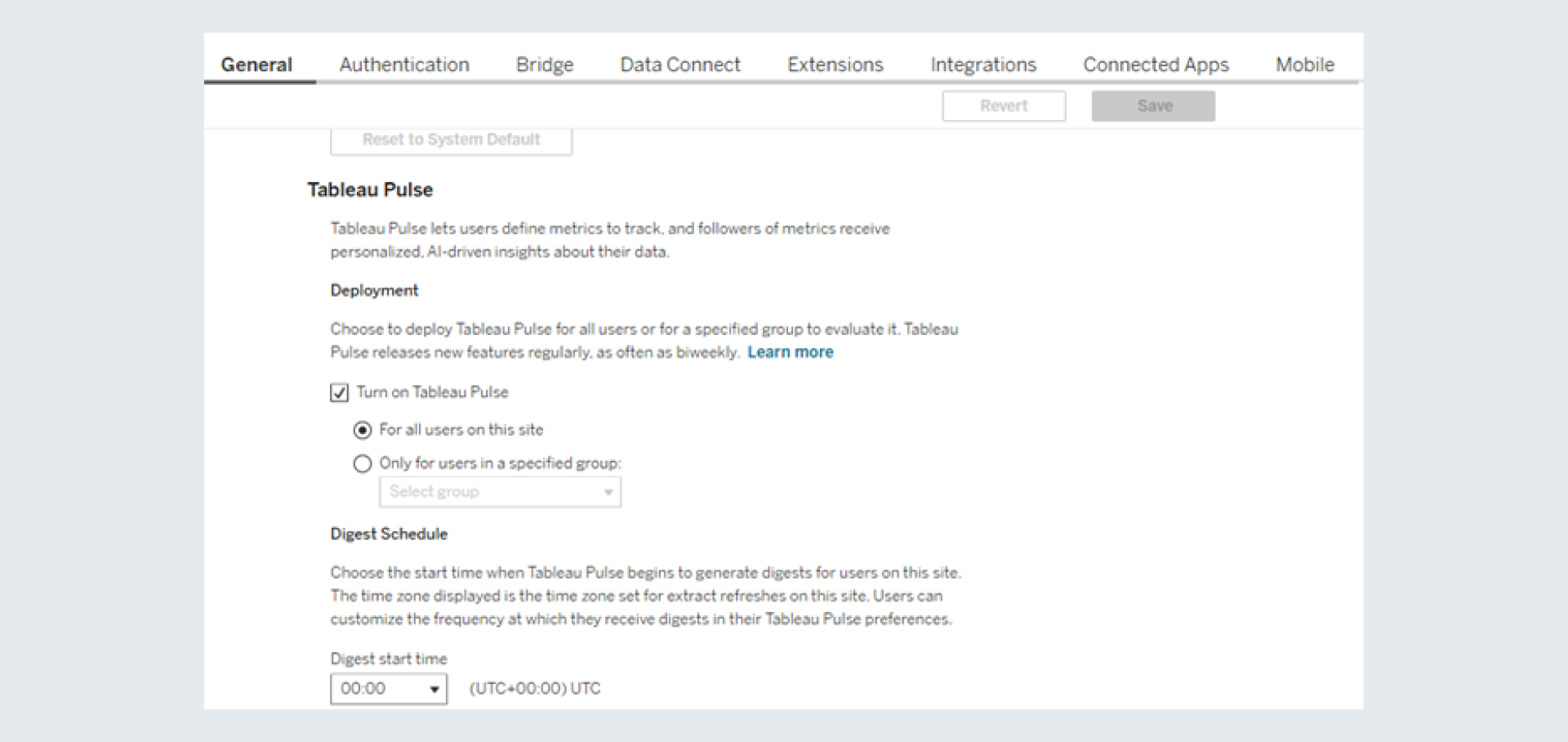Screen dimensions: 1568x742
Task: Choose Only for users in a specified group
Action: tap(363, 464)
